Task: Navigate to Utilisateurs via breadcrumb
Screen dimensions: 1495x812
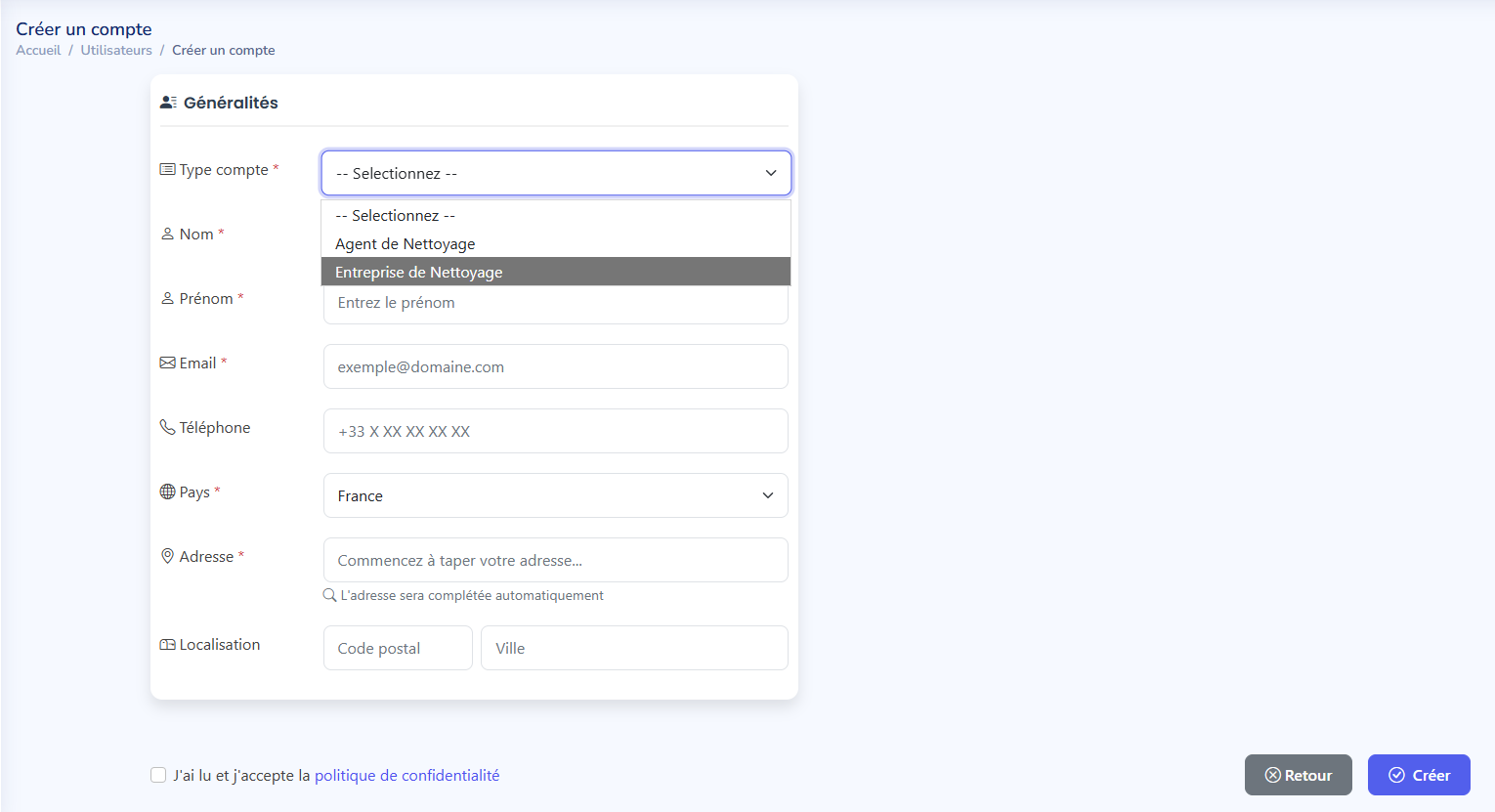Action: (x=116, y=49)
